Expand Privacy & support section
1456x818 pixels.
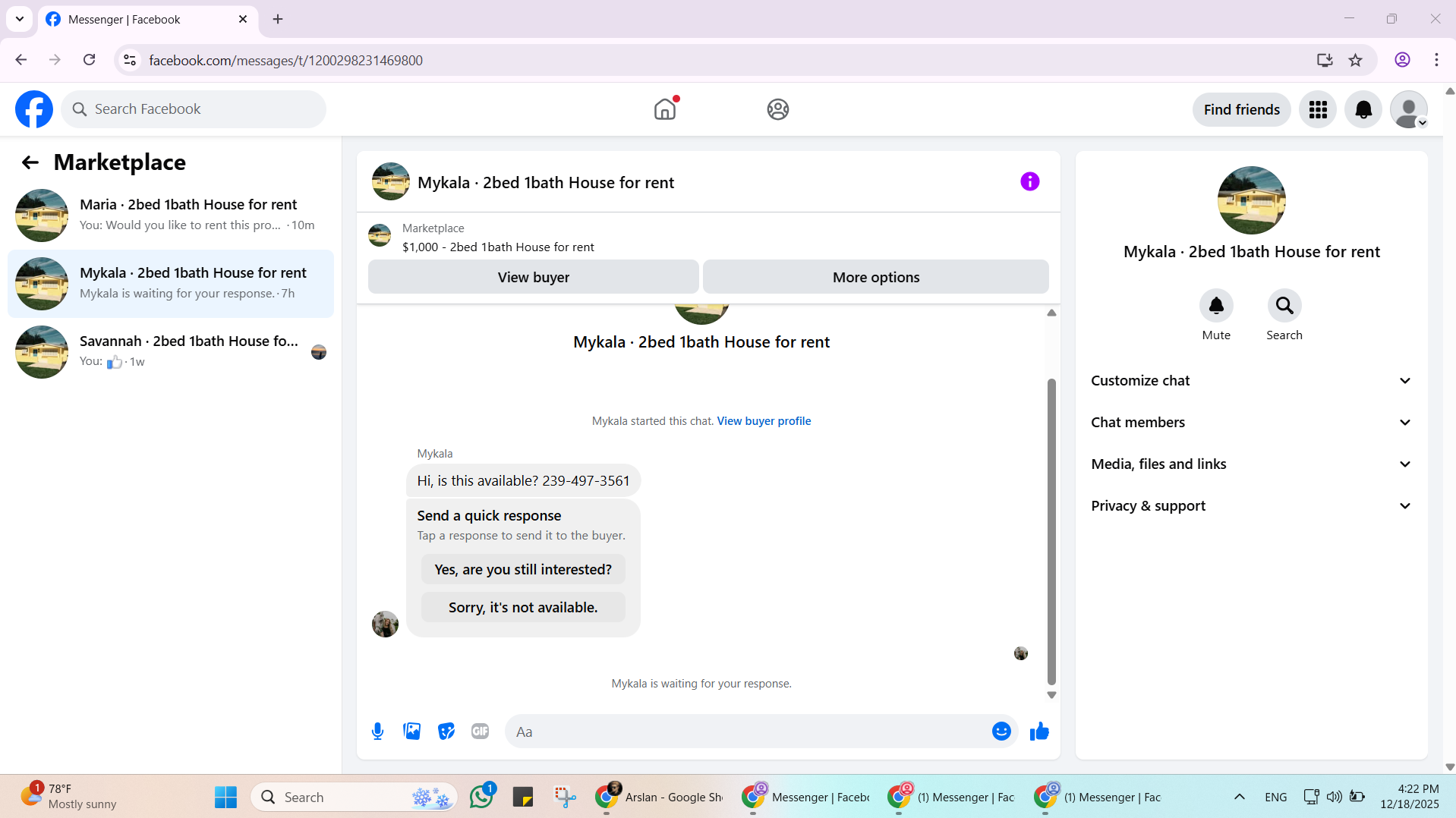(1252, 506)
